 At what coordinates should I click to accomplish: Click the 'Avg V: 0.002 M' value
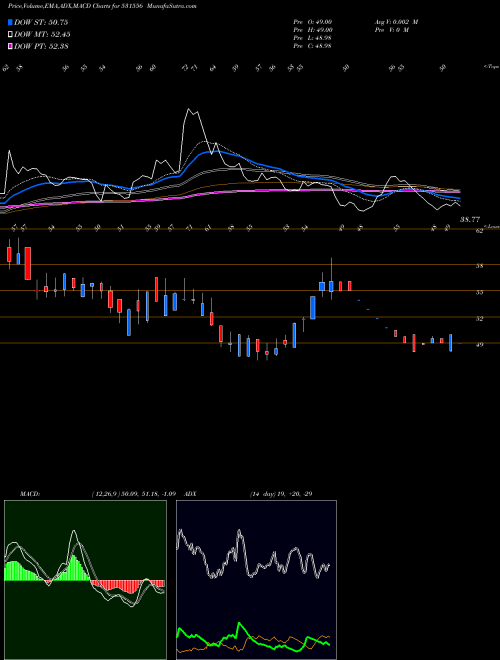pos(396,22)
